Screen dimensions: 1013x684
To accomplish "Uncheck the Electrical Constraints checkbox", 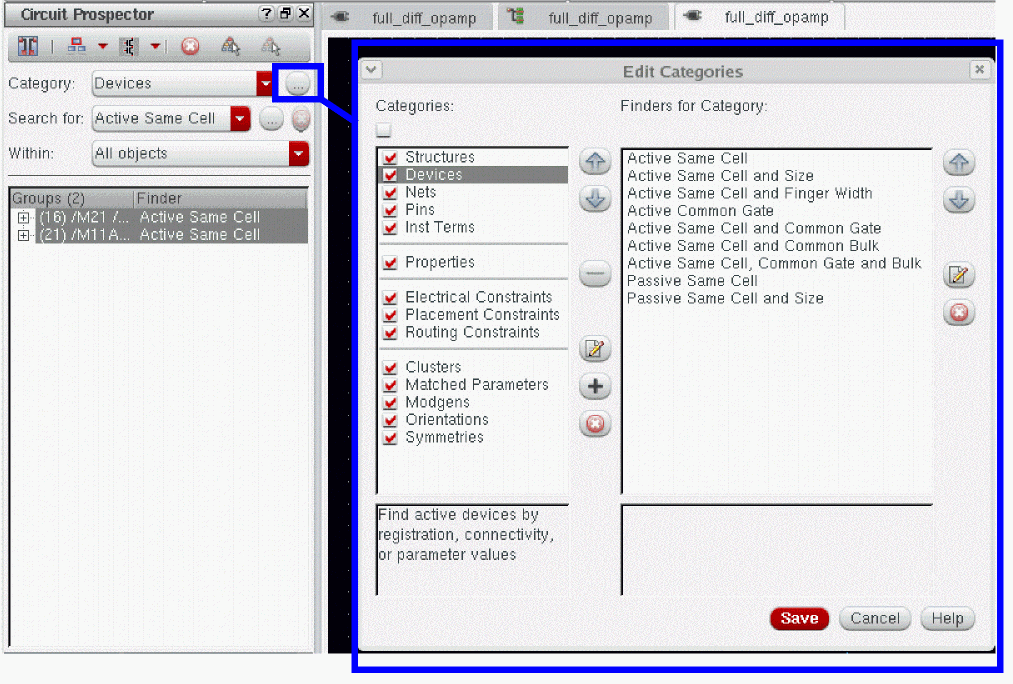I will 390,298.
